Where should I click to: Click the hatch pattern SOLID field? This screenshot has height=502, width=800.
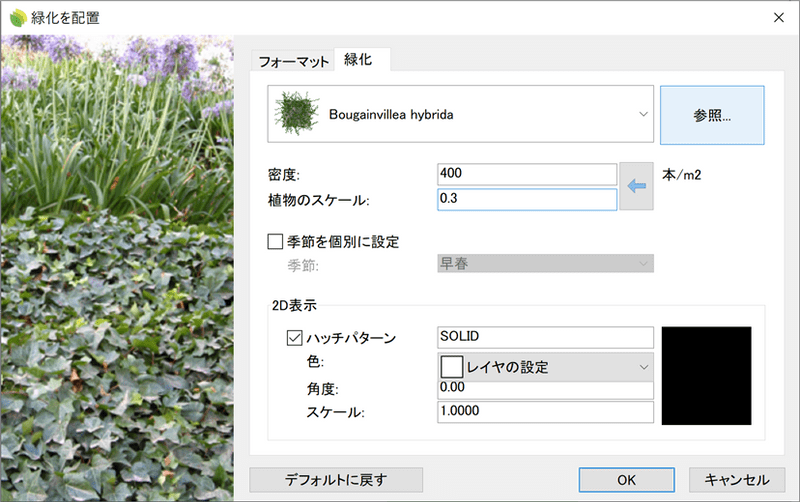point(545,337)
